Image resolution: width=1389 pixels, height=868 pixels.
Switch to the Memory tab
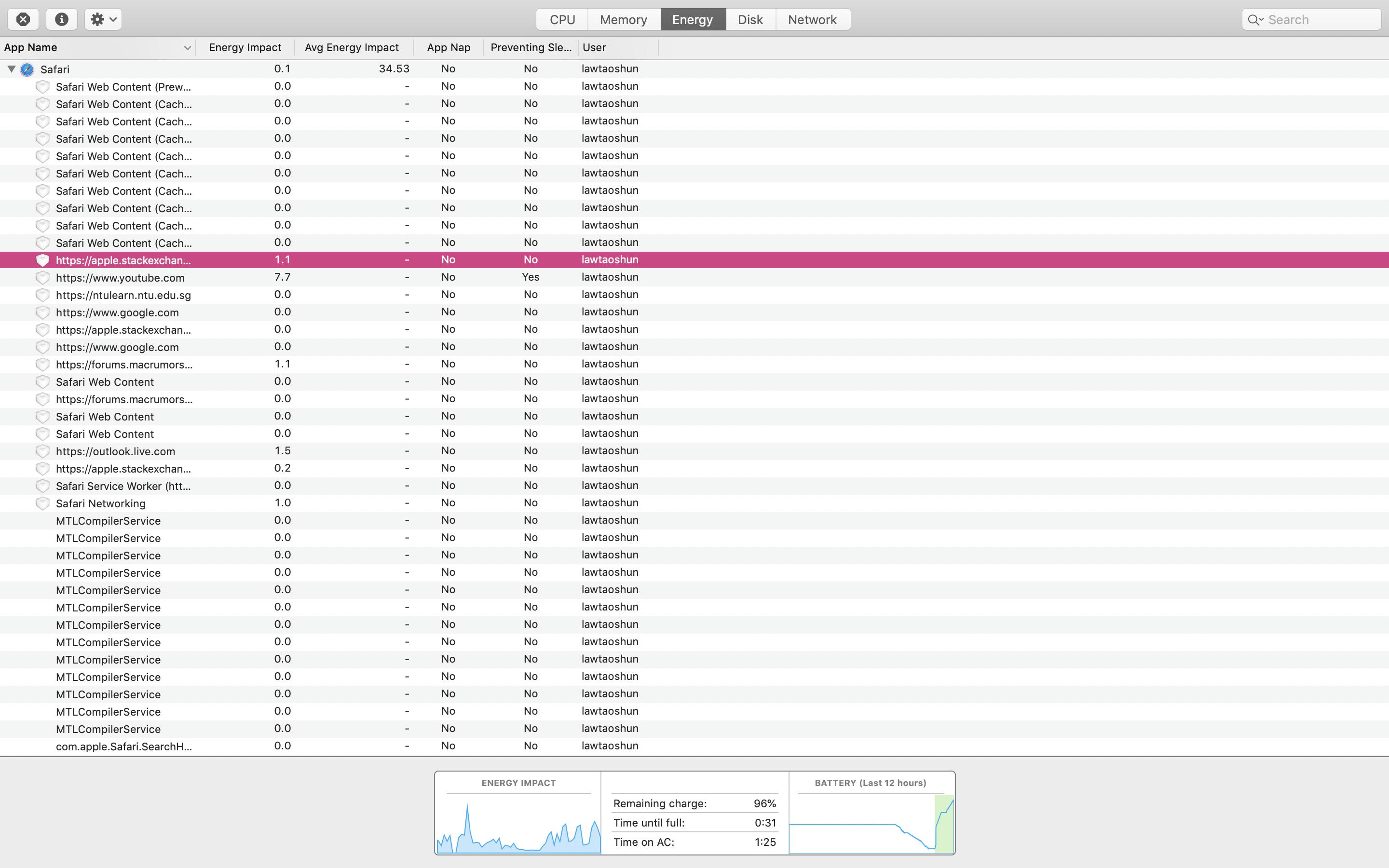pyautogui.click(x=624, y=19)
